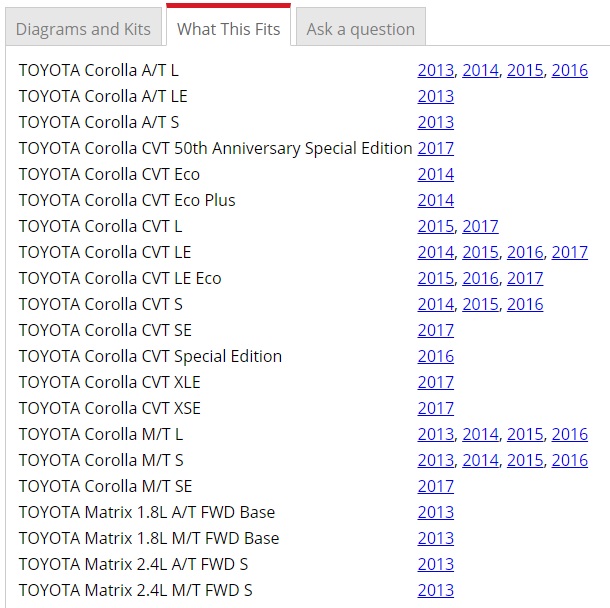Switch to the What This Fits tab

[228, 29]
